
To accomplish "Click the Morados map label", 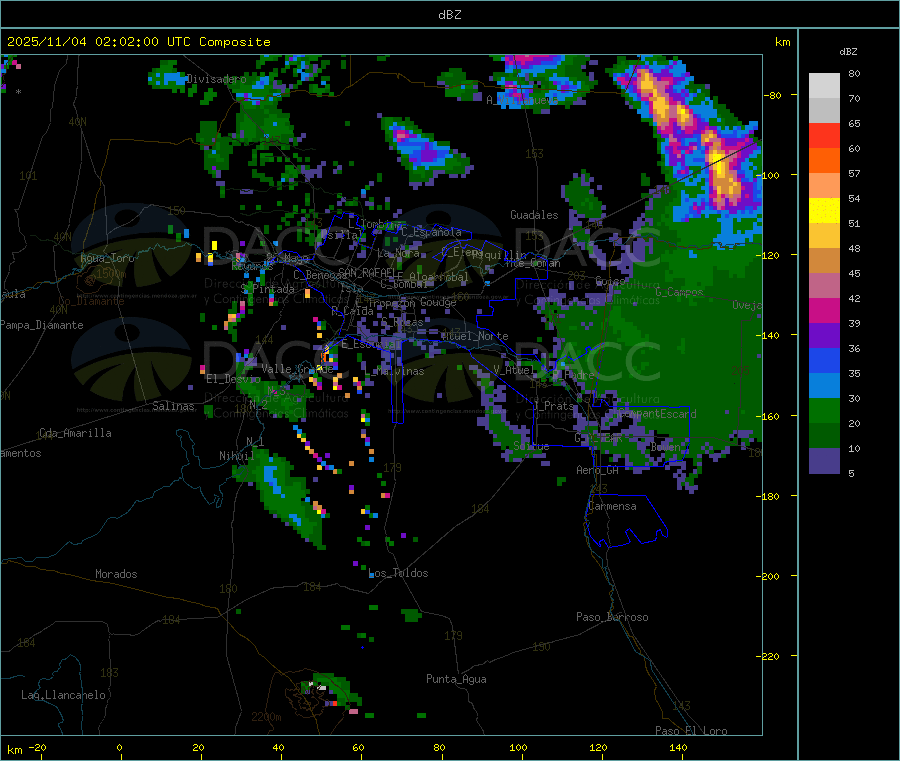I will point(116,574).
